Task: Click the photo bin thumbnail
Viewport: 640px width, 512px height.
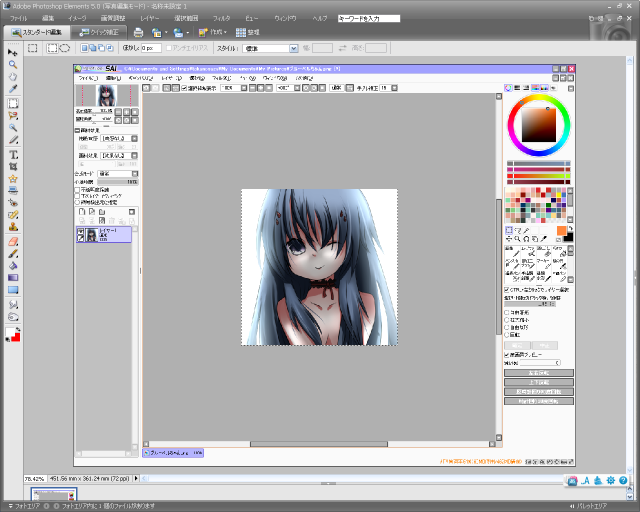Action: (x=53, y=495)
